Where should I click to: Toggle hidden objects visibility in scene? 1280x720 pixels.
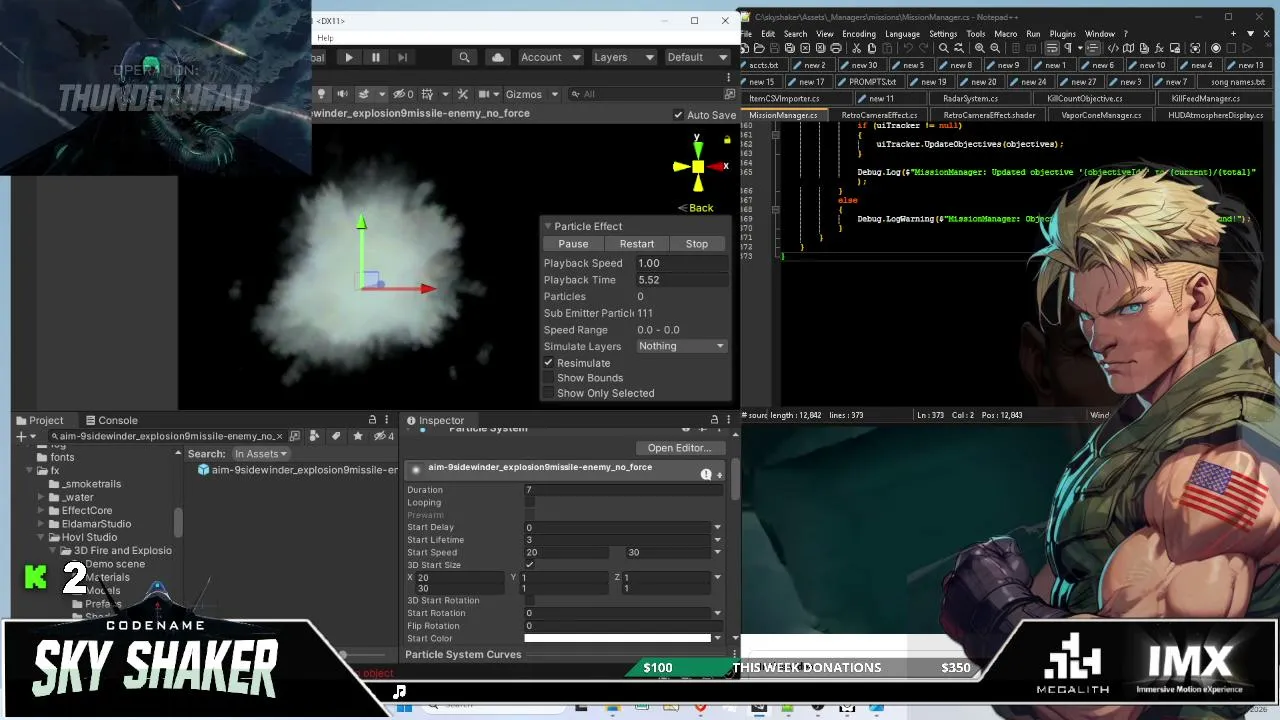[x=404, y=94]
